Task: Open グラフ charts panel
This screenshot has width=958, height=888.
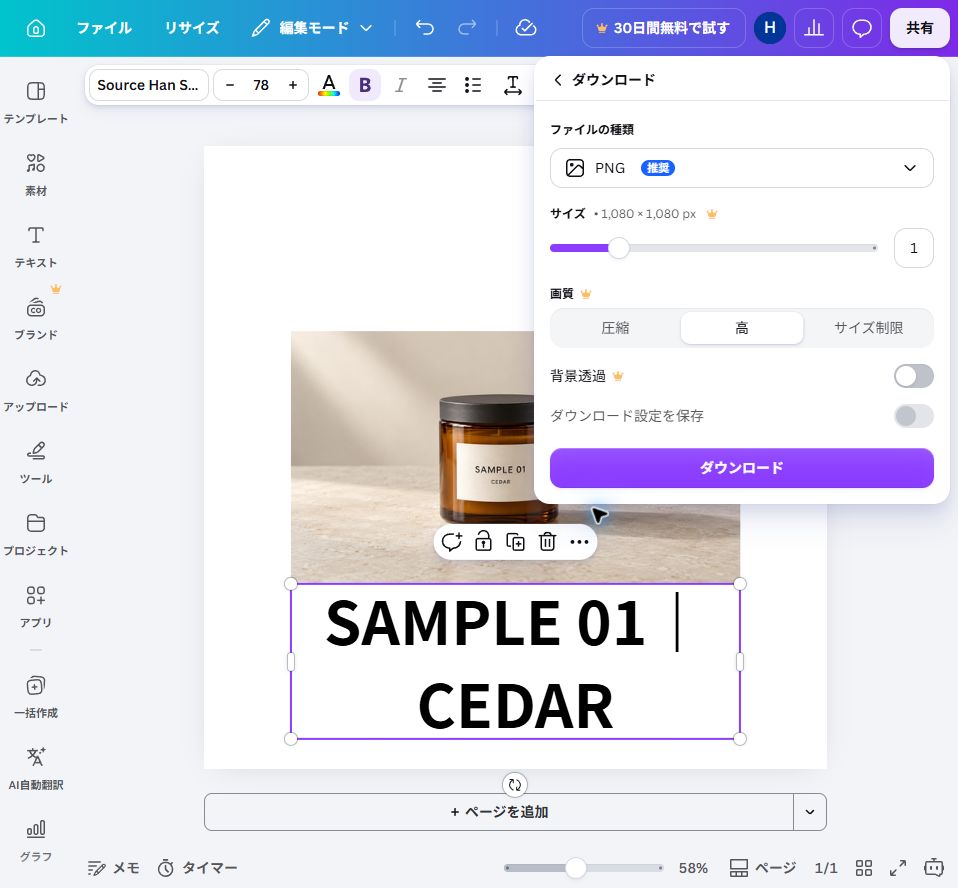Action: [35, 841]
